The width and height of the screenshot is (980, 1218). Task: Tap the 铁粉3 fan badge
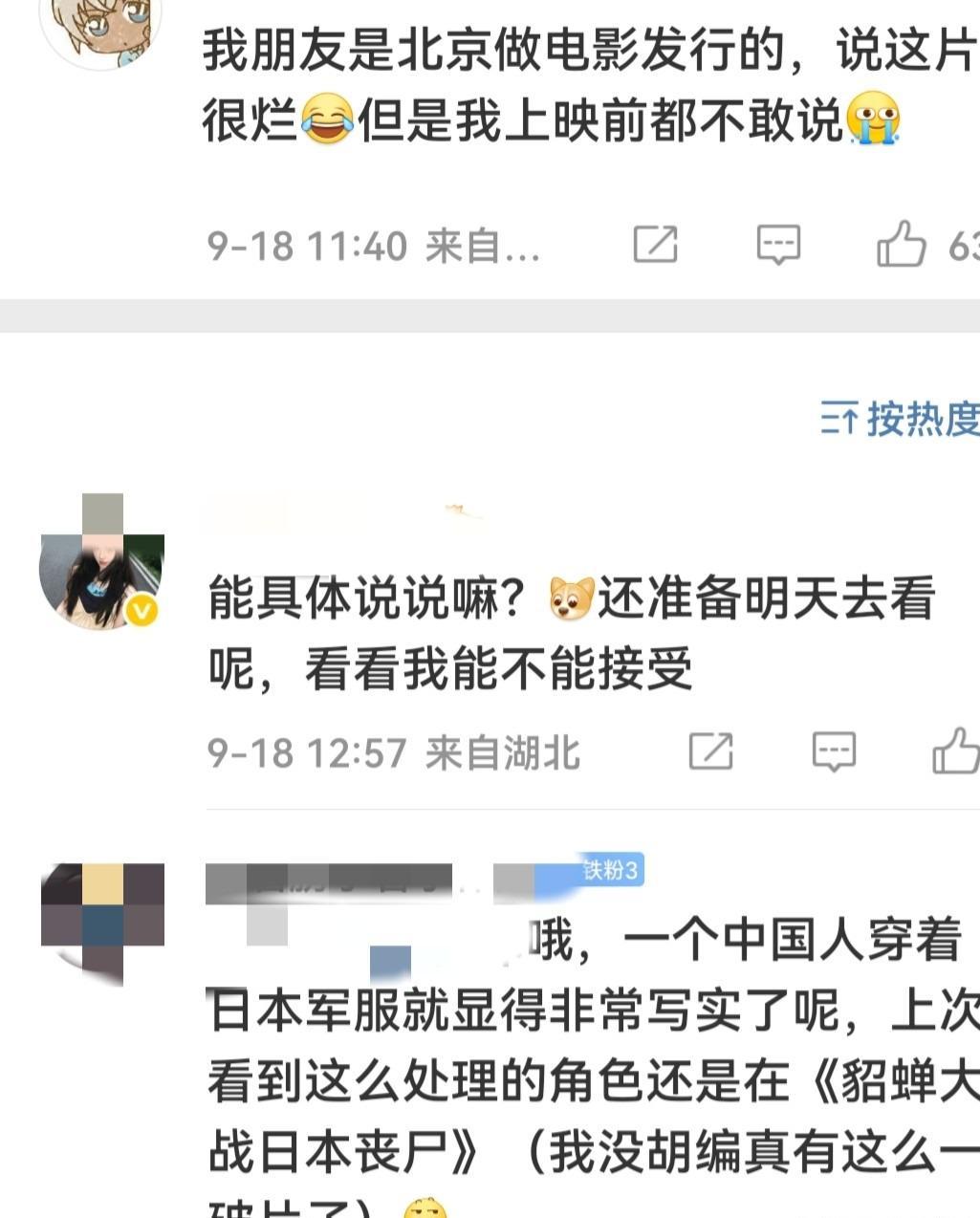[x=610, y=870]
